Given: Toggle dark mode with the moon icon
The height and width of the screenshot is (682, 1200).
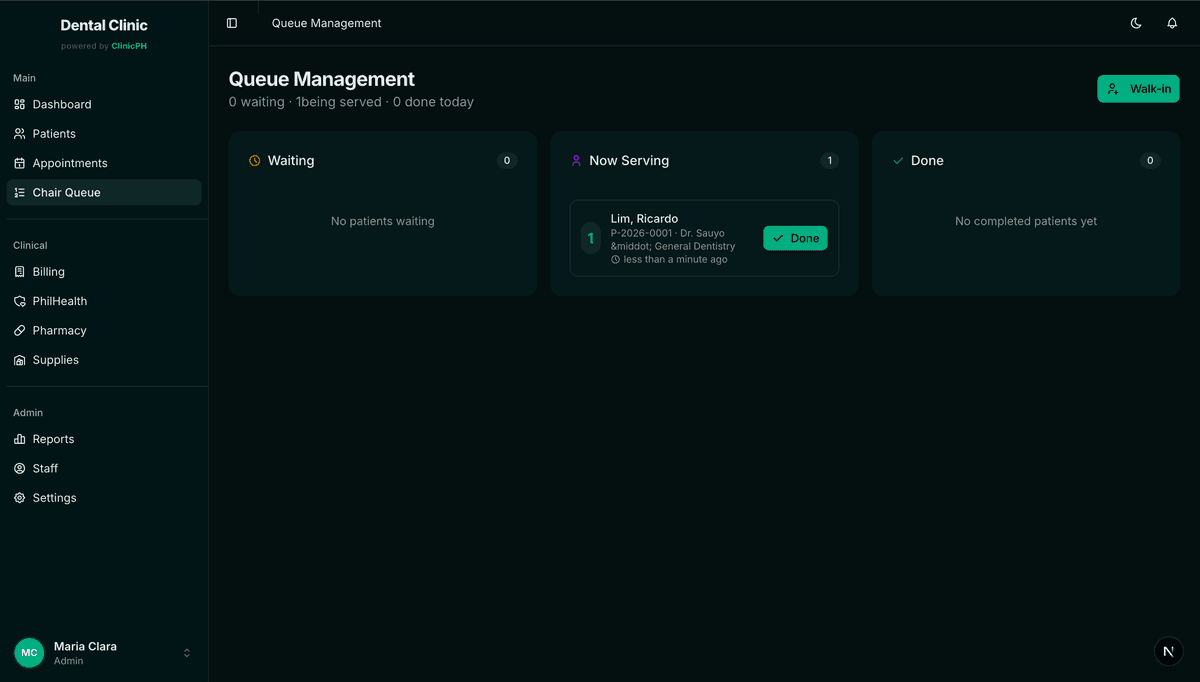Looking at the screenshot, I should [1136, 23].
